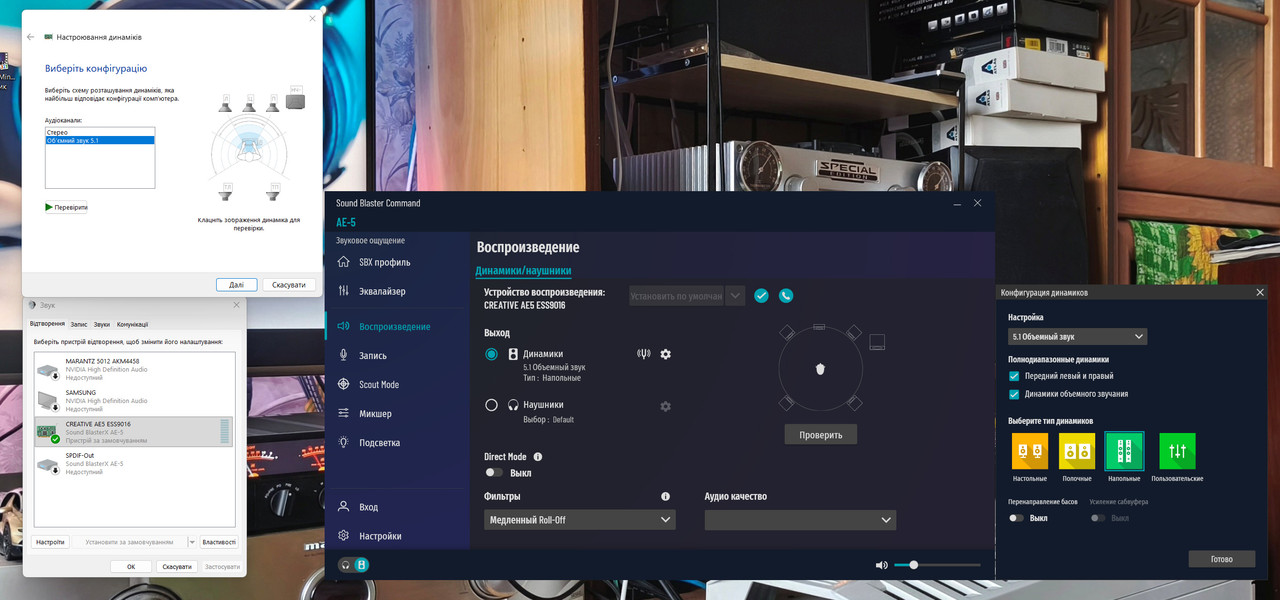Select the Динамики output radio button
The image size is (1280, 600).
pos(491,354)
